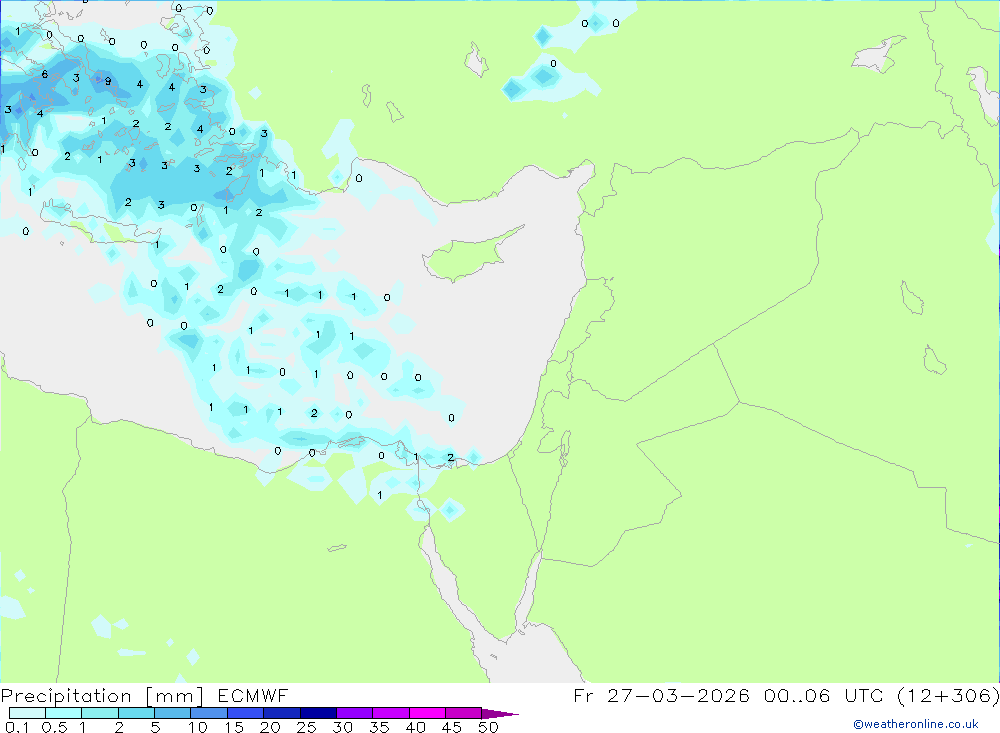
Task: Click the date 'Fr 27-03-2026'
Action: pyautogui.click(x=661, y=695)
